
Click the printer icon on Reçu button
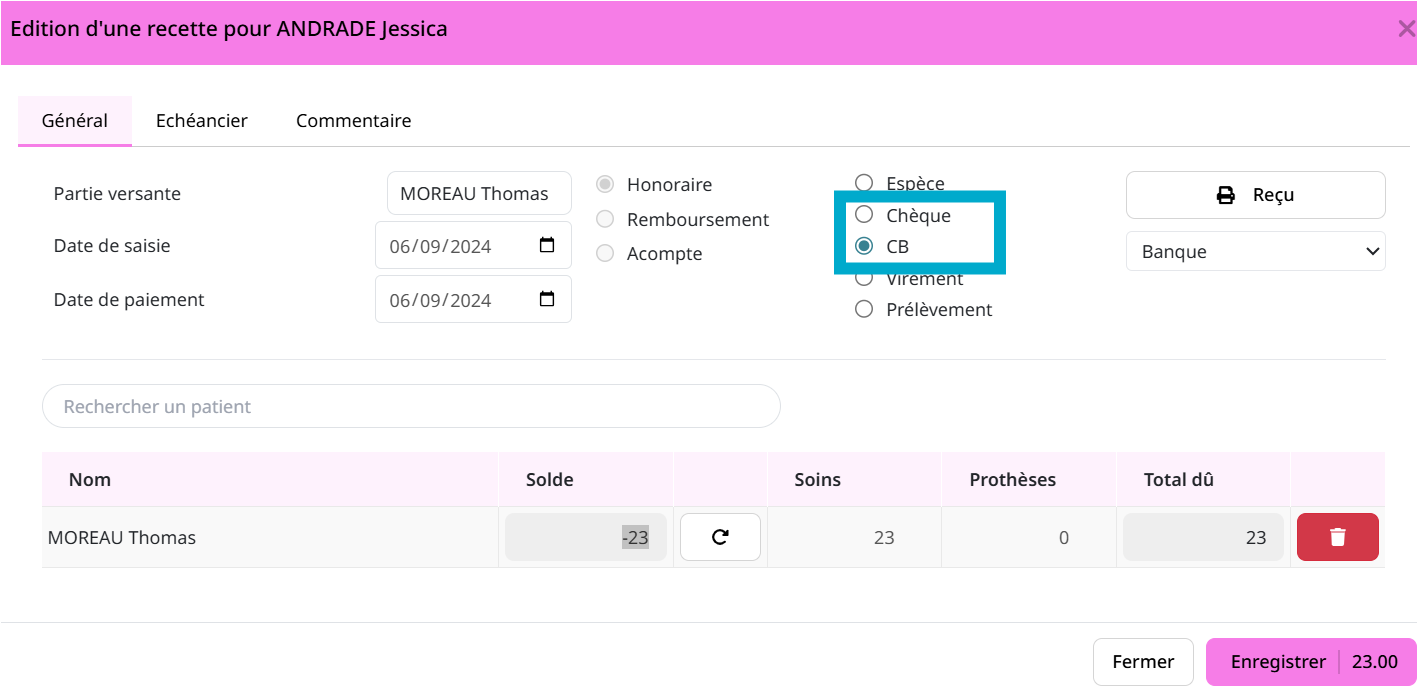(x=1225, y=195)
